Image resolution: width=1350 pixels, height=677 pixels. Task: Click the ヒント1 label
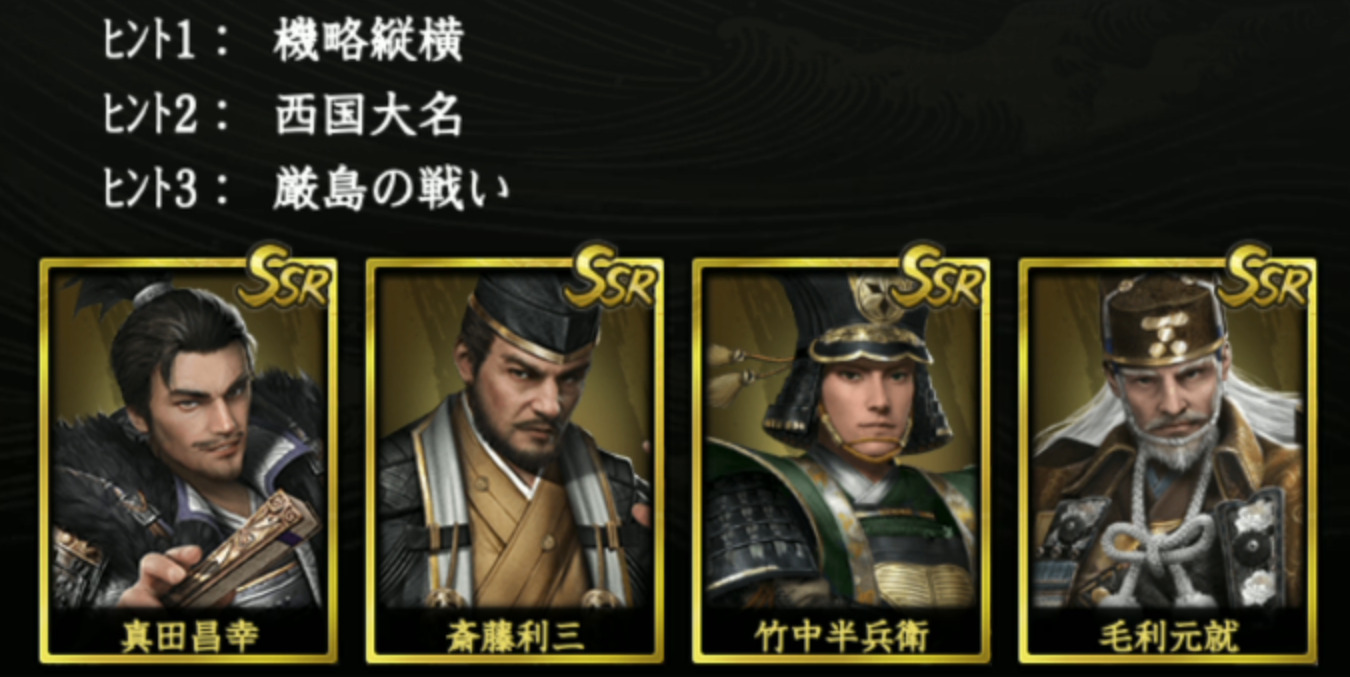[x=150, y=42]
